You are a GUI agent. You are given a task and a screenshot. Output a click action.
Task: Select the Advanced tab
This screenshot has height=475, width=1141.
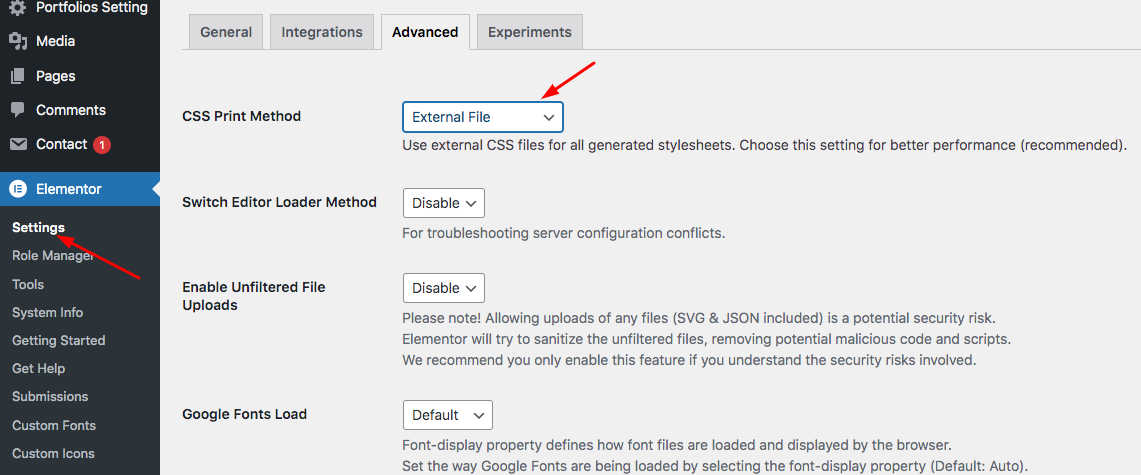[x=424, y=32]
